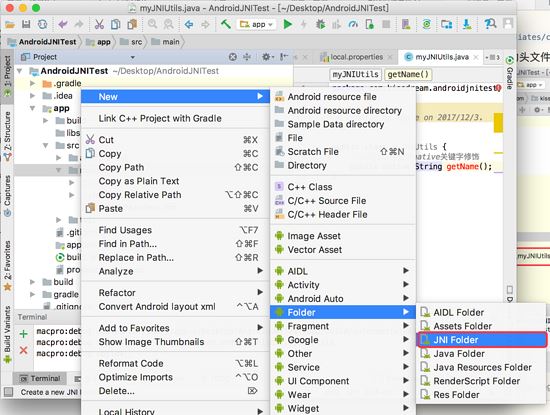Click the Attach debugger to process icon

(x=369, y=24)
